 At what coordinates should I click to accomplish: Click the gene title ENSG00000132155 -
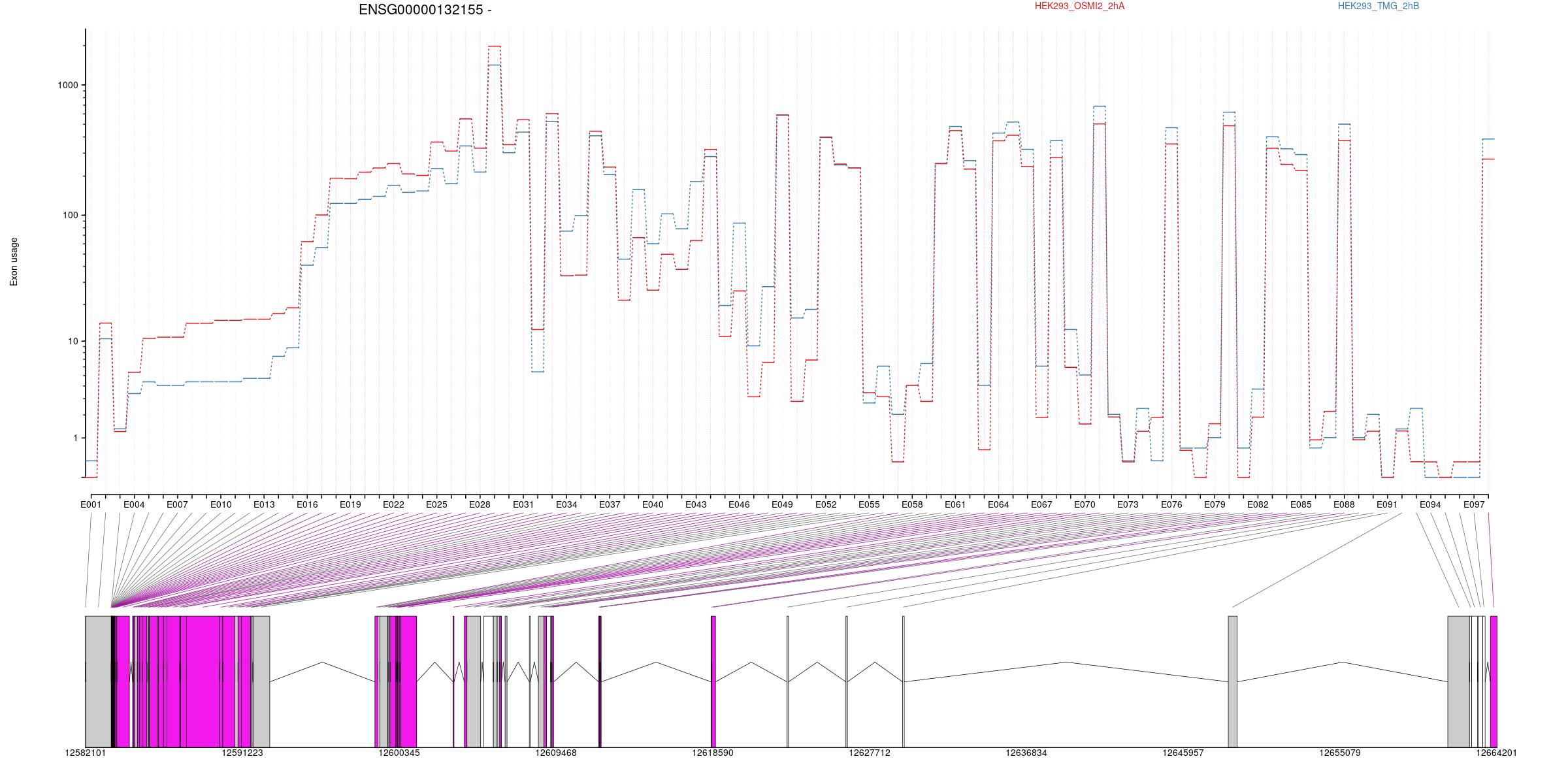(x=425, y=10)
